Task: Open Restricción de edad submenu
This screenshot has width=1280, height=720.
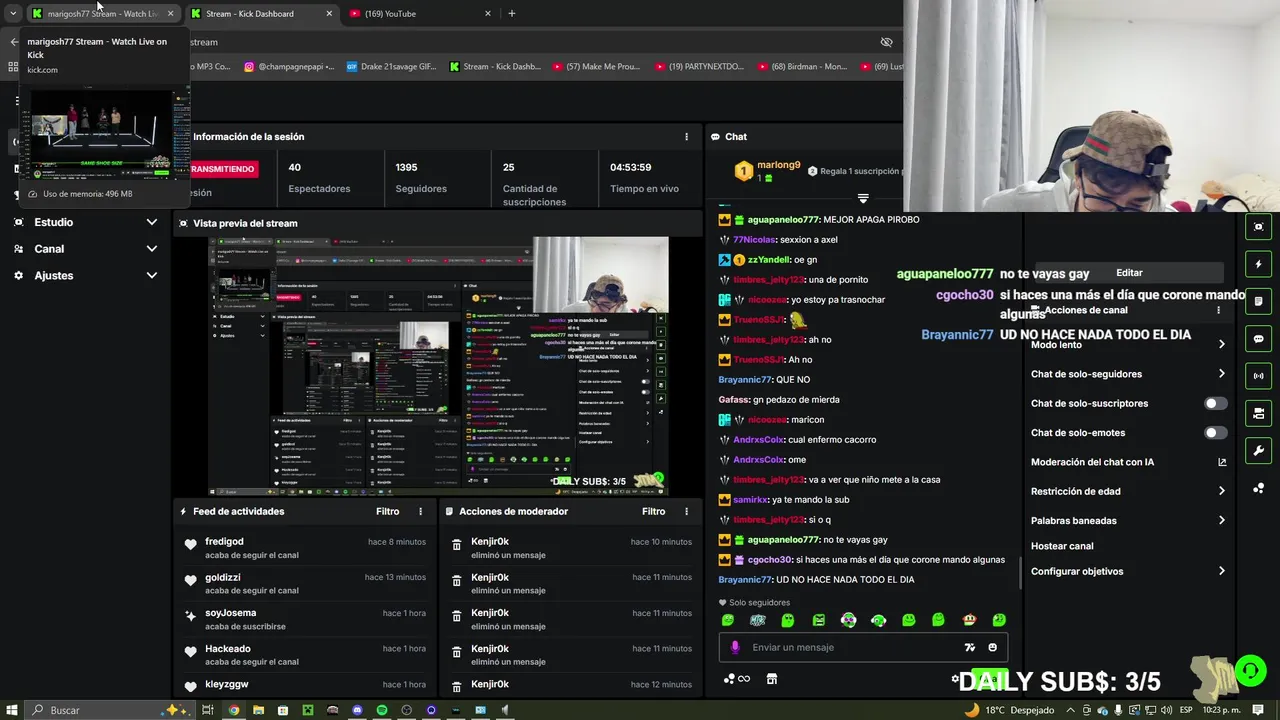Action: [x=1221, y=491]
